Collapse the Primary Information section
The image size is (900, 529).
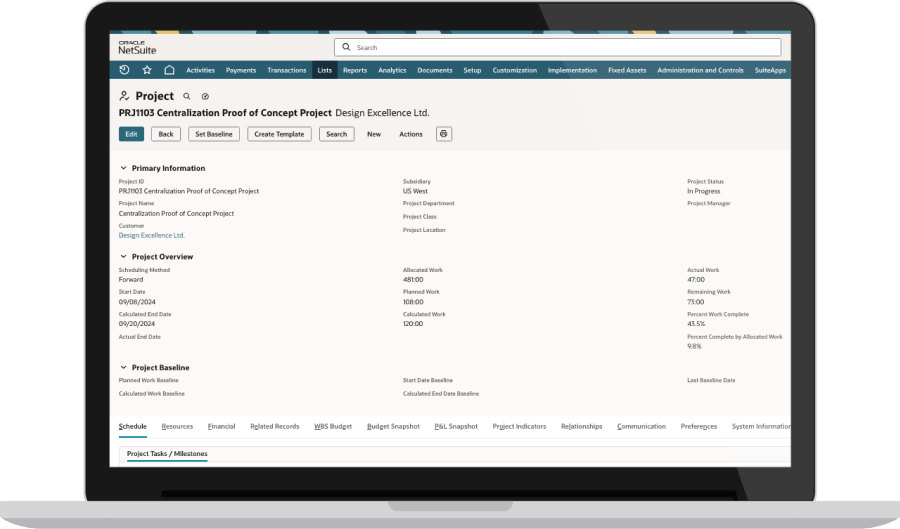click(123, 169)
